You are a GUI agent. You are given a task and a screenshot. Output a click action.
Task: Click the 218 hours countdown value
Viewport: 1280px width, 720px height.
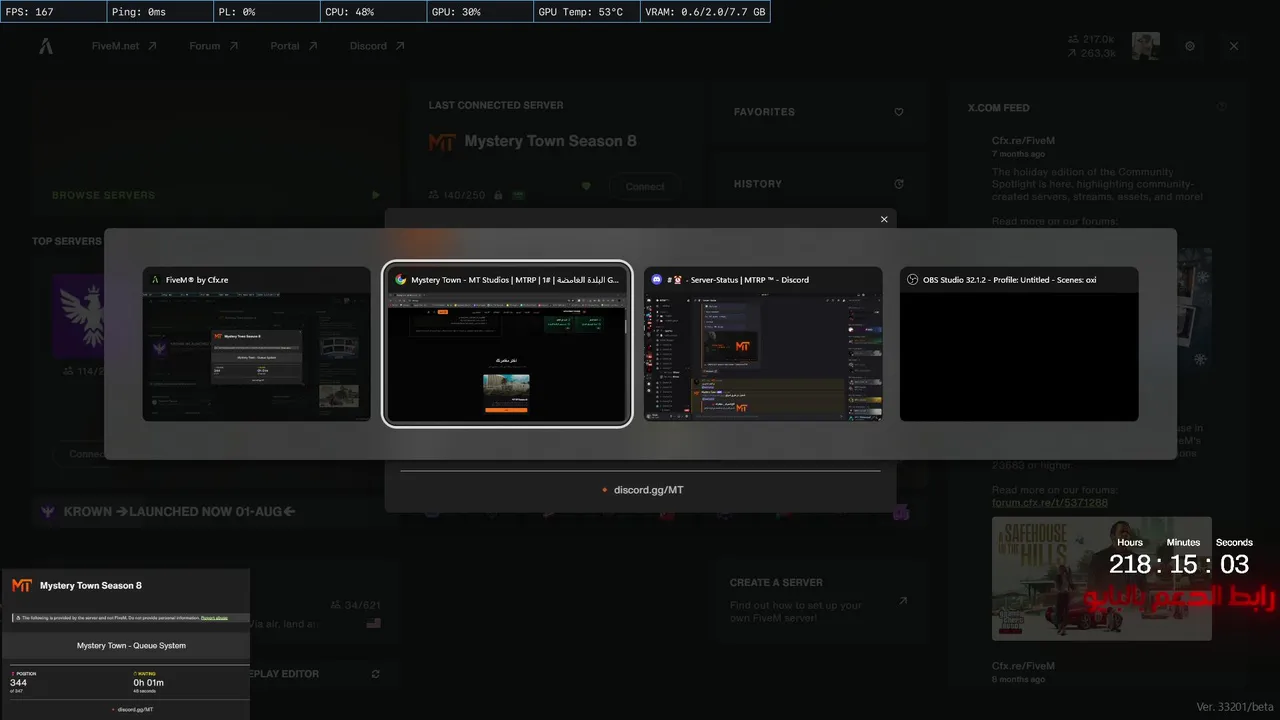pos(1130,564)
